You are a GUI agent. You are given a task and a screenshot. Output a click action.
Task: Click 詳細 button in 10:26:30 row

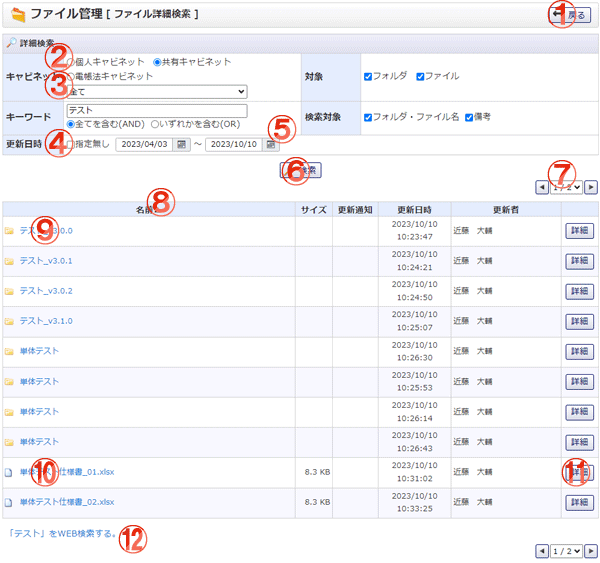point(579,351)
